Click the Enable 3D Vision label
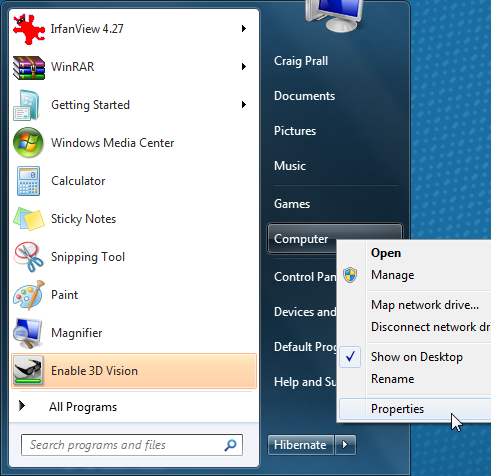Image resolution: width=491 pixels, height=476 pixels. pos(94,371)
